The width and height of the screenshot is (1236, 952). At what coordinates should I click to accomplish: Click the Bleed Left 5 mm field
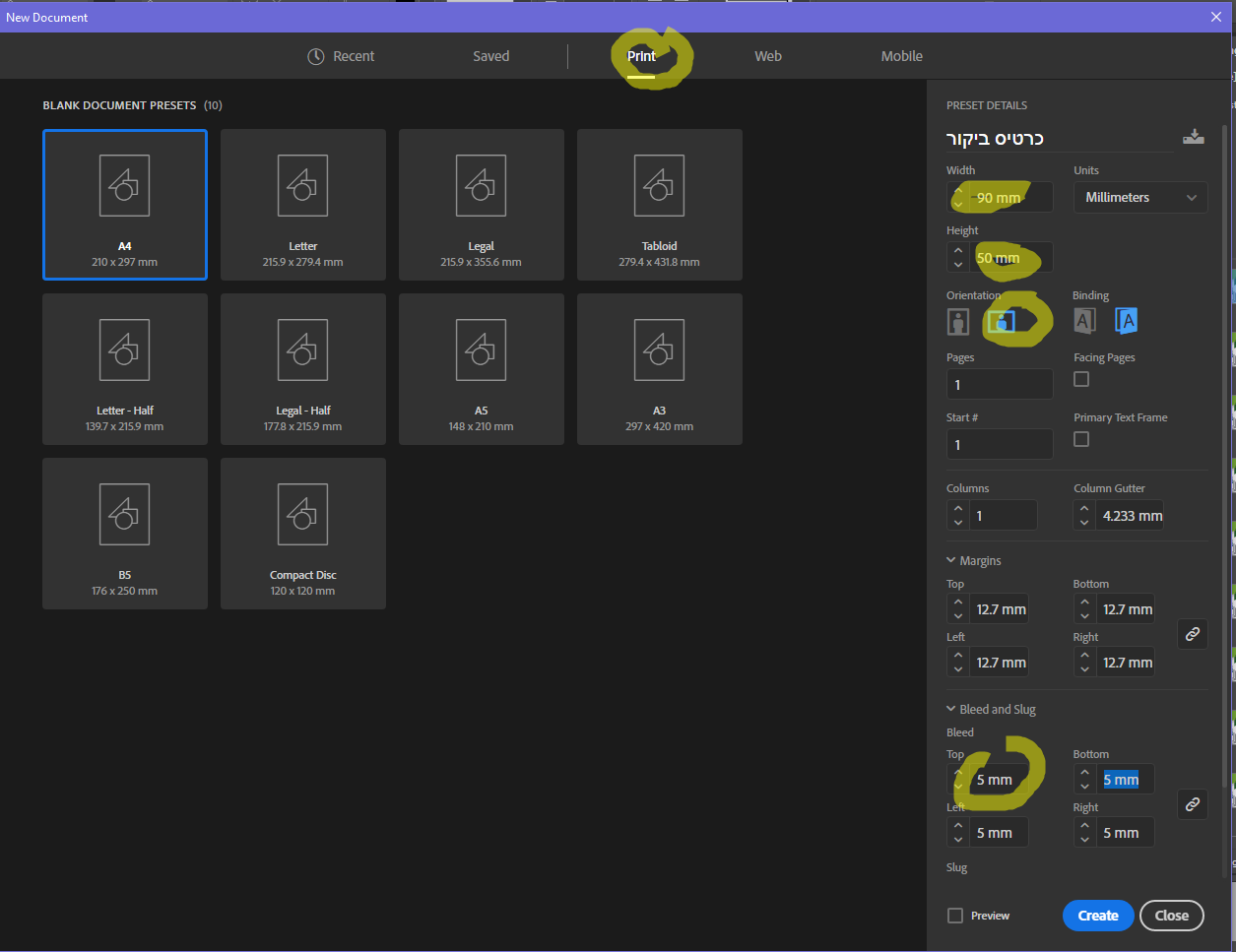[1000, 833]
